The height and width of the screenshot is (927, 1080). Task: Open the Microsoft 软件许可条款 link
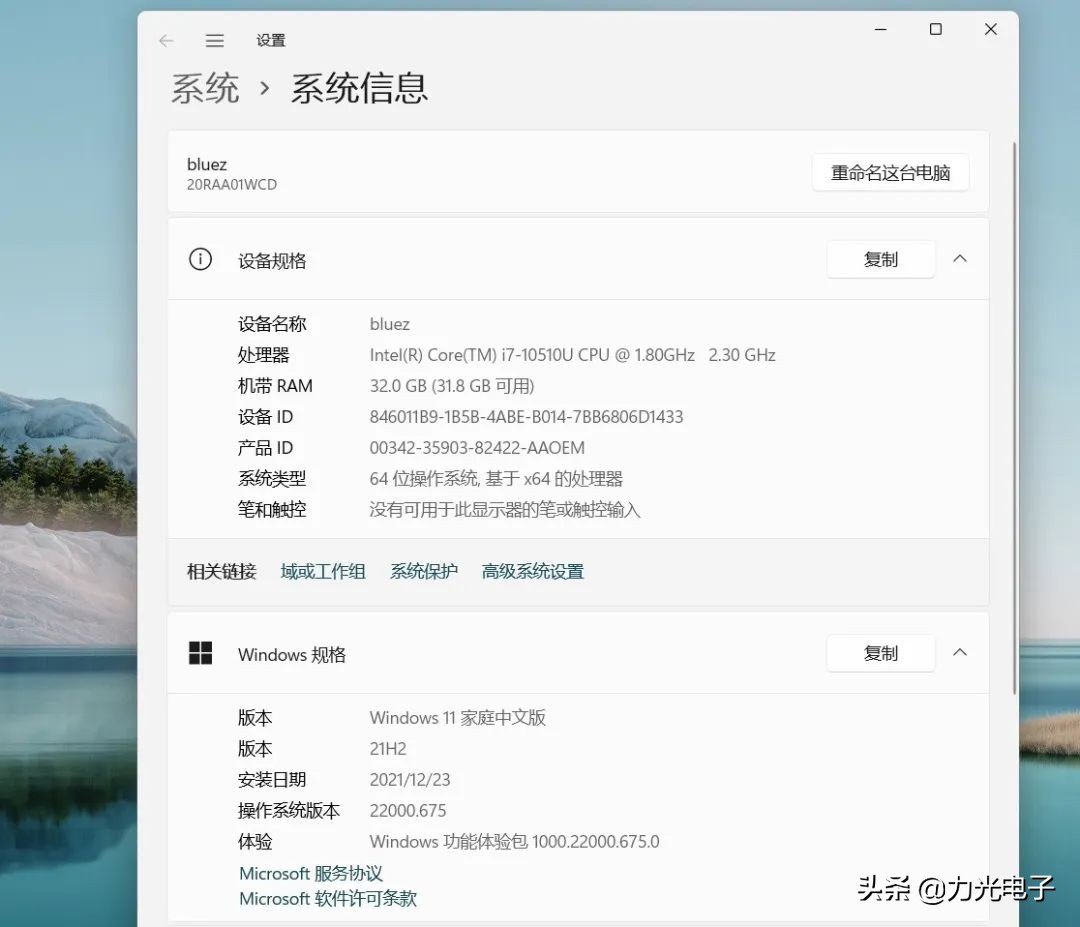tap(328, 898)
